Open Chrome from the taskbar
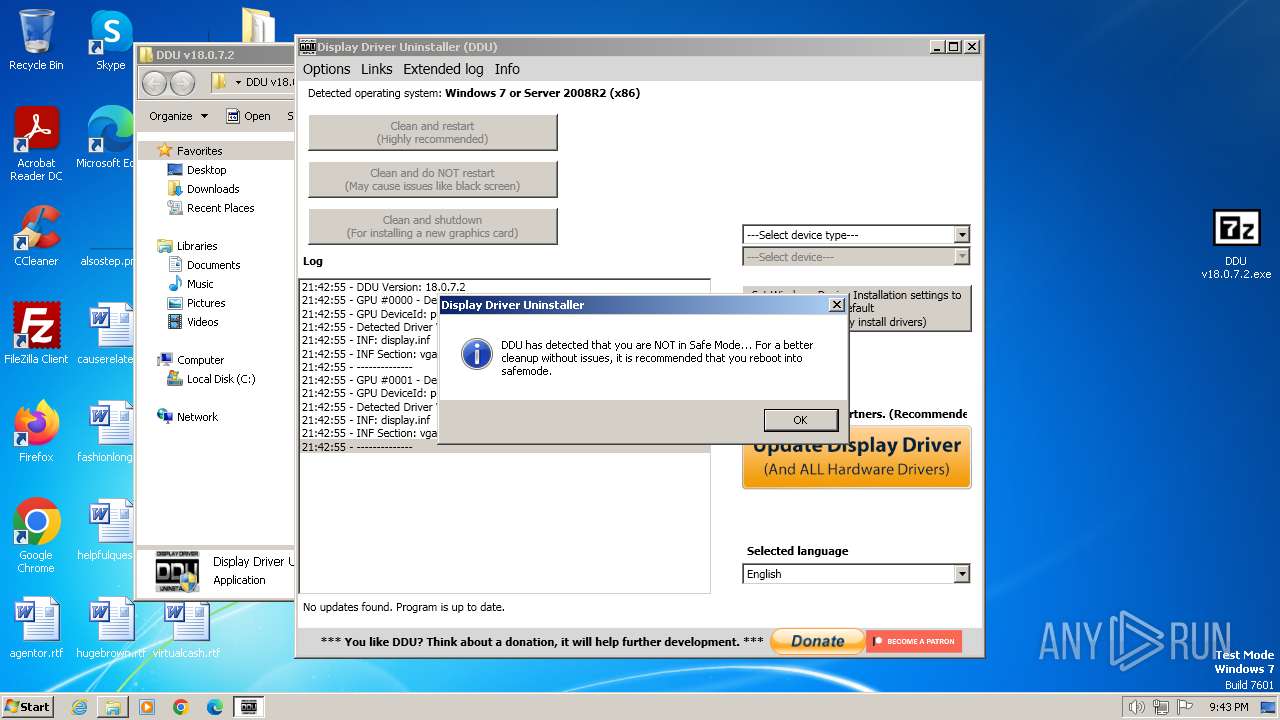The image size is (1280, 720). [x=181, y=707]
